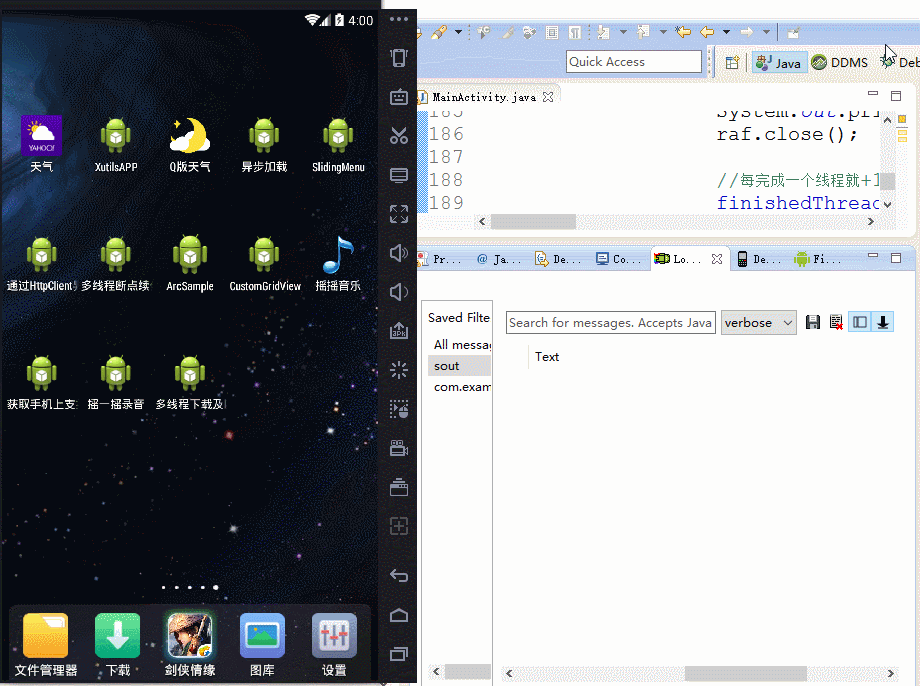The width and height of the screenshot is (920, 686).
Task: Launch the 通过HttpClient app
Action: 41,263
